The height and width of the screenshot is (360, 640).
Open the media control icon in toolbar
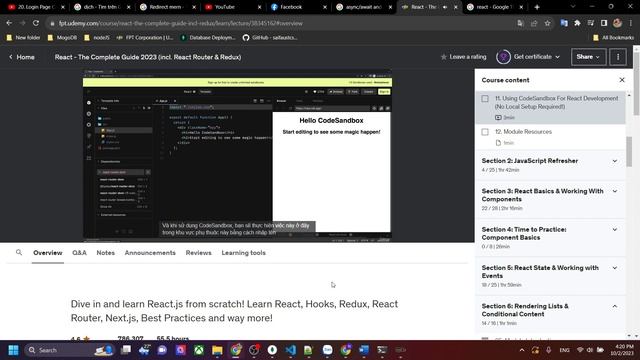[591, 23]
